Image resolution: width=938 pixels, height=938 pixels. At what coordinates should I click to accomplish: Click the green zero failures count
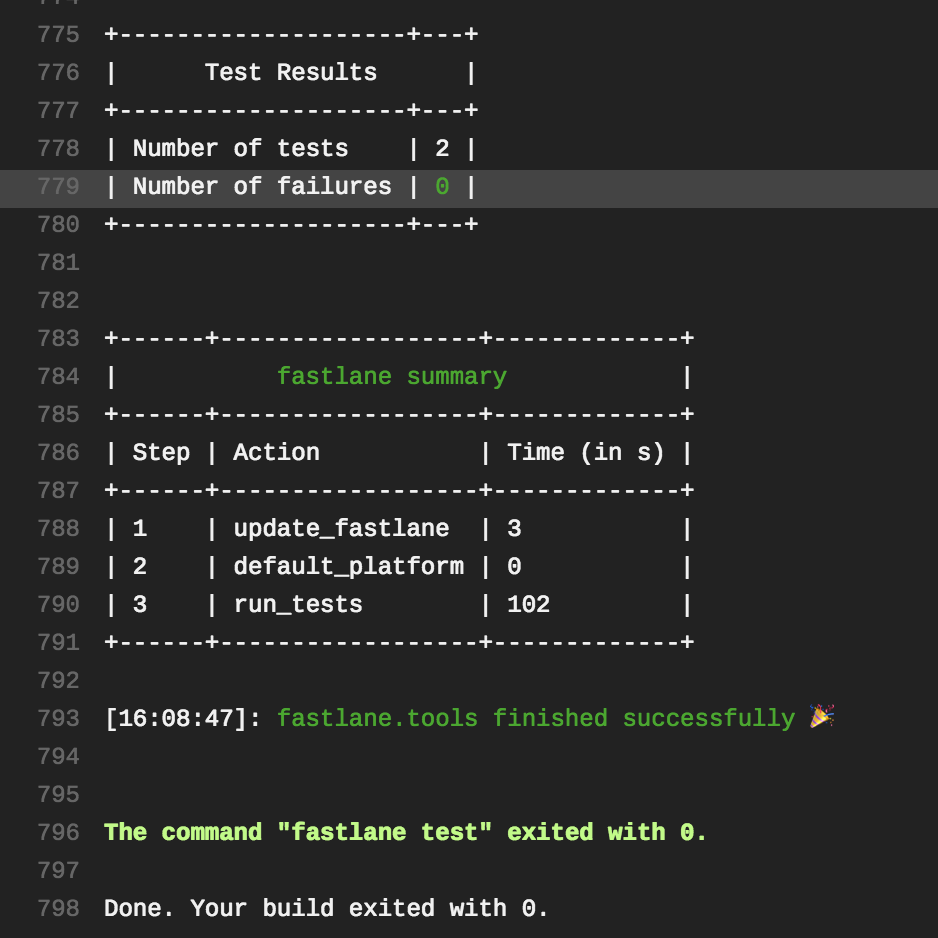[442, 187]
